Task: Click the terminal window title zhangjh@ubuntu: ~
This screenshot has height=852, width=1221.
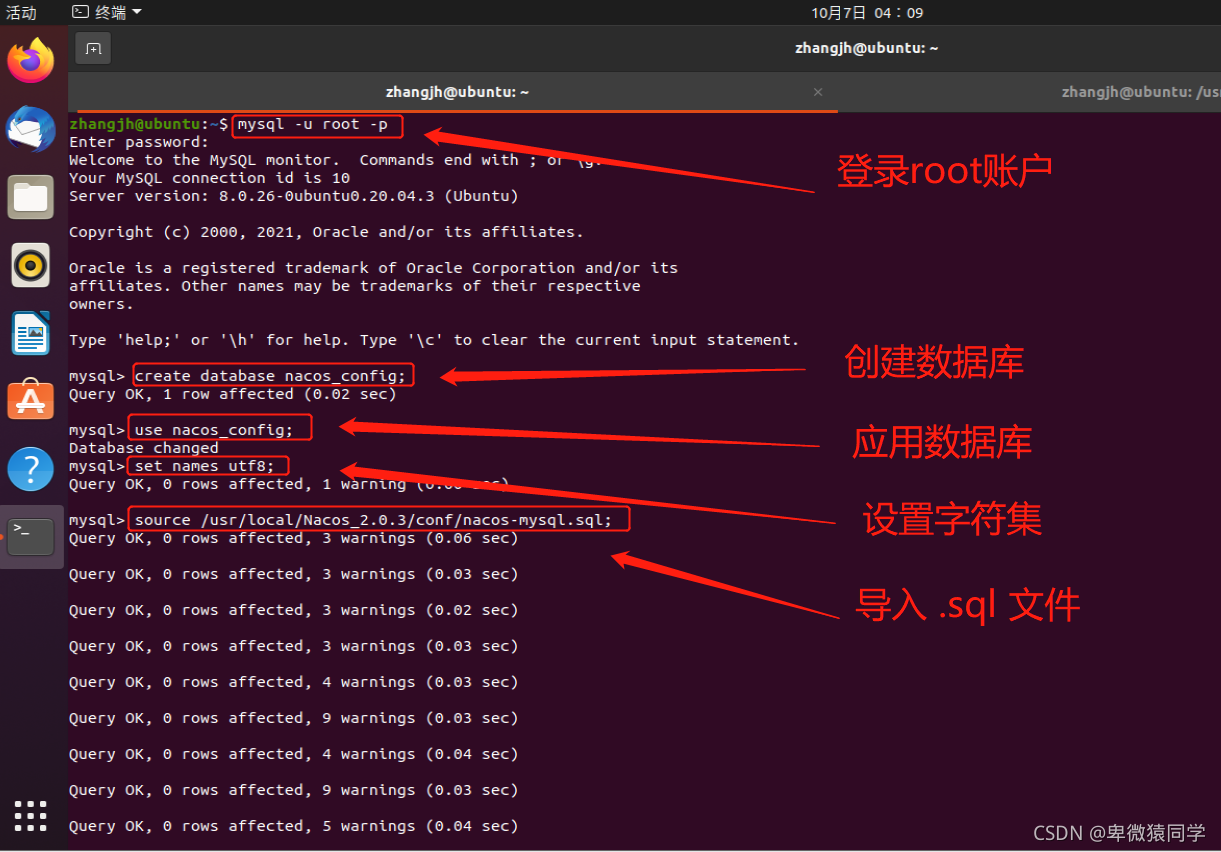Action: (867, 48)
